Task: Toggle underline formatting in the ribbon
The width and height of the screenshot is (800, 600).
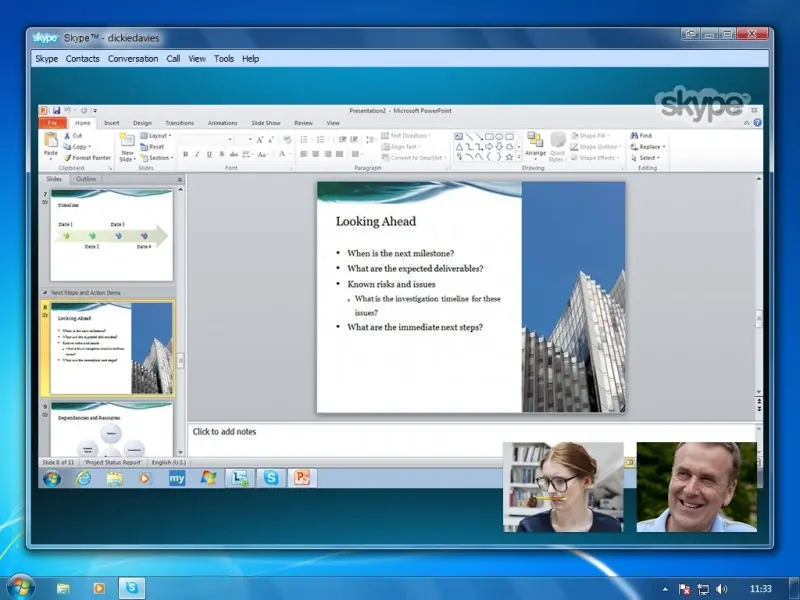Action: [x=209, y=153]
